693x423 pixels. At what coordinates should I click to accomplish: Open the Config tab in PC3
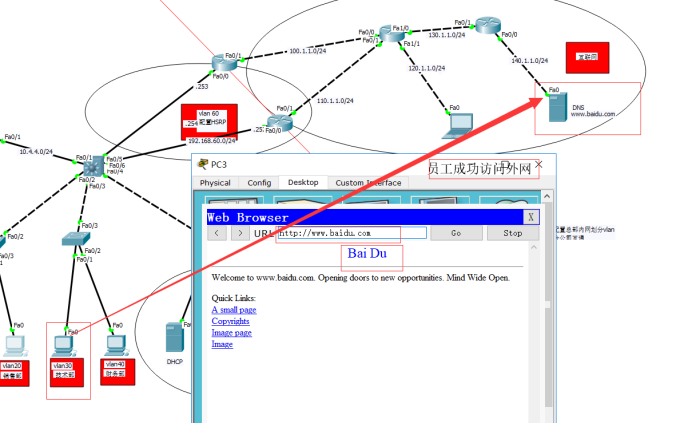point(259,183)
